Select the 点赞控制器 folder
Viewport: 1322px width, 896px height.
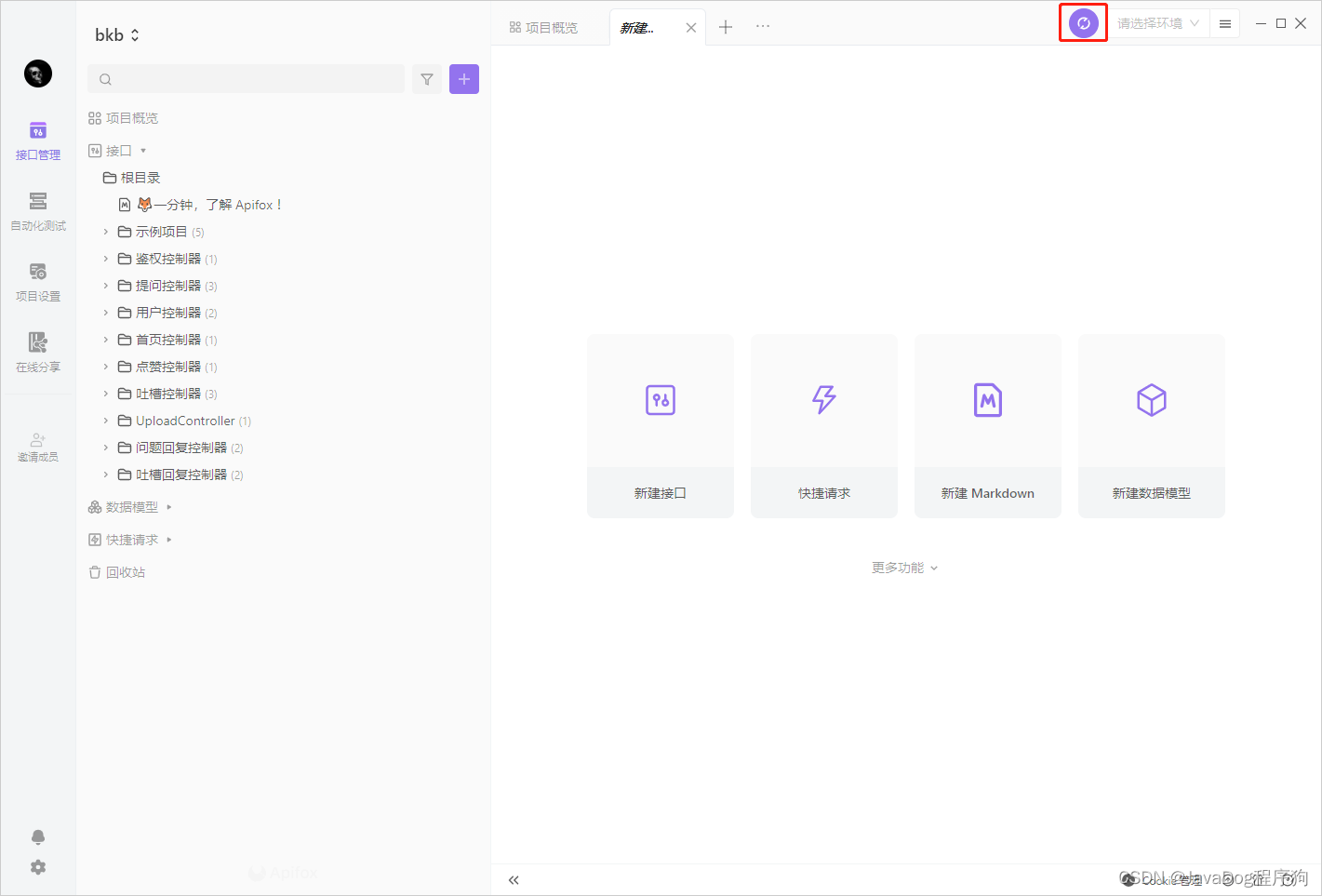pyautogui.click(x=168, y=367)
